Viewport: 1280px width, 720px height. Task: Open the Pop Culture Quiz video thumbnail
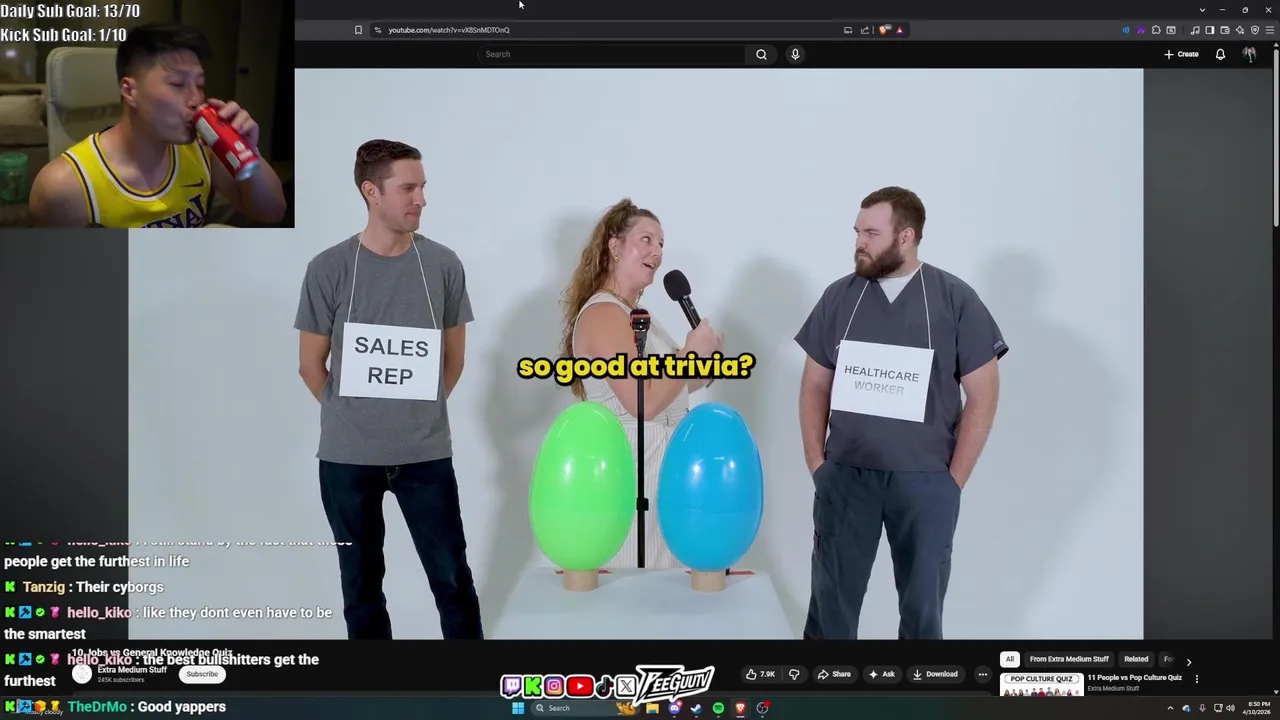(1041, 684)
